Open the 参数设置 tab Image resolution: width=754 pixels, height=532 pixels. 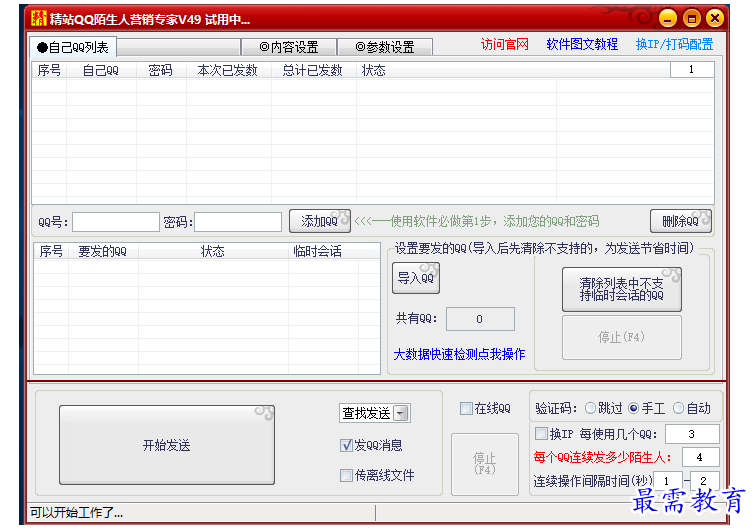[x=384, y=47]
